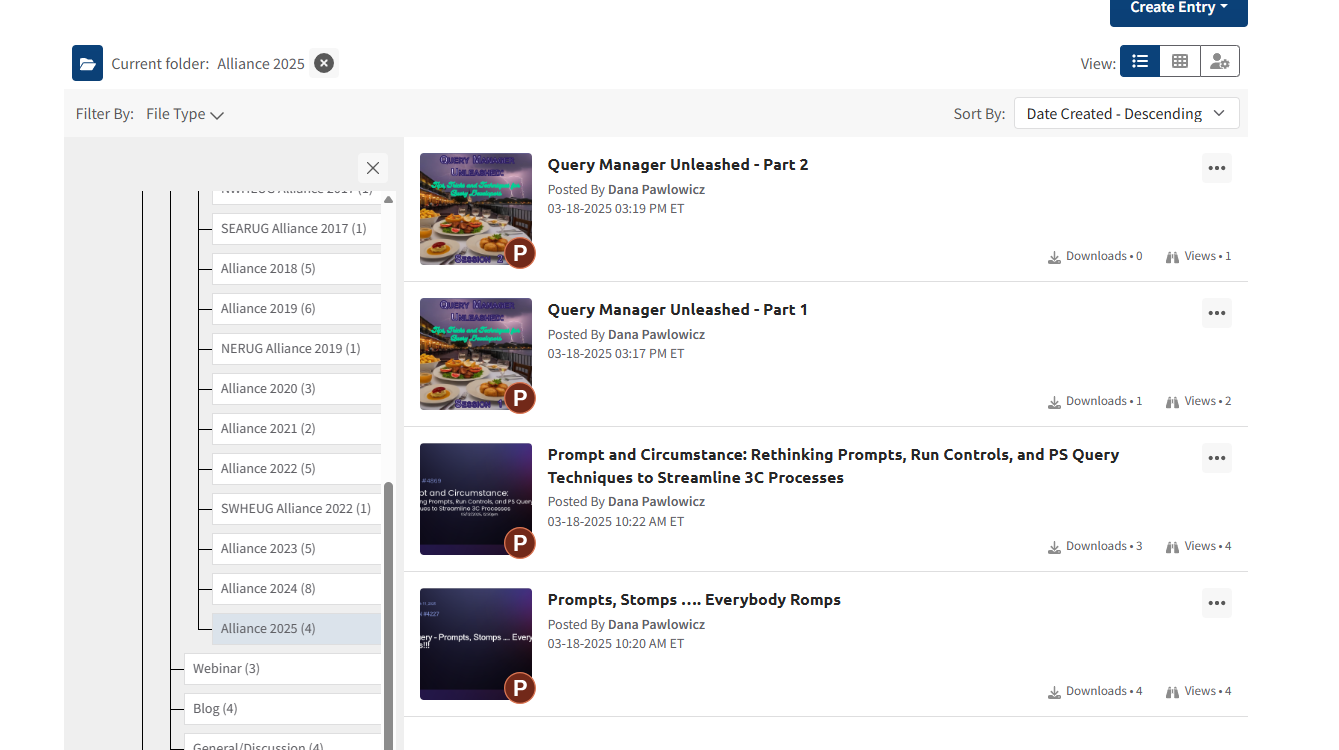Open the Prompts, Stomps thumbnail
Screen dimensions: 1339x750
[x=476, y=644]
